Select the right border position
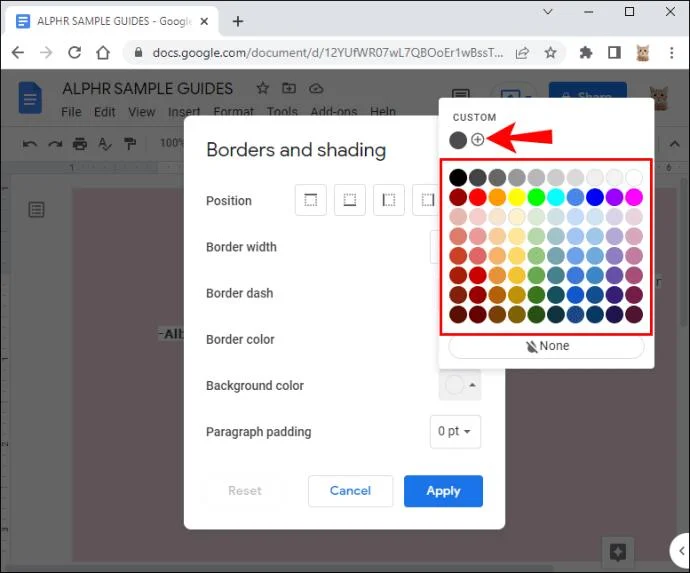The width and height of the screenshot is (690, 573). (426, 200)
